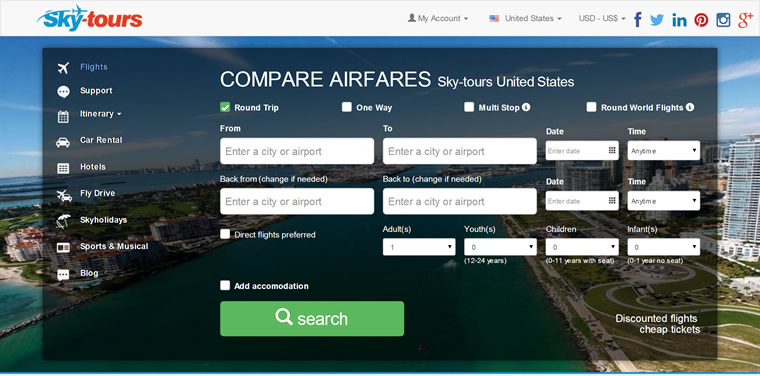Image resolution: width=760 pixels, height=376 pixels.
Task: Enable Direct flights preferred checkbox
Action: tap(225, 234)
